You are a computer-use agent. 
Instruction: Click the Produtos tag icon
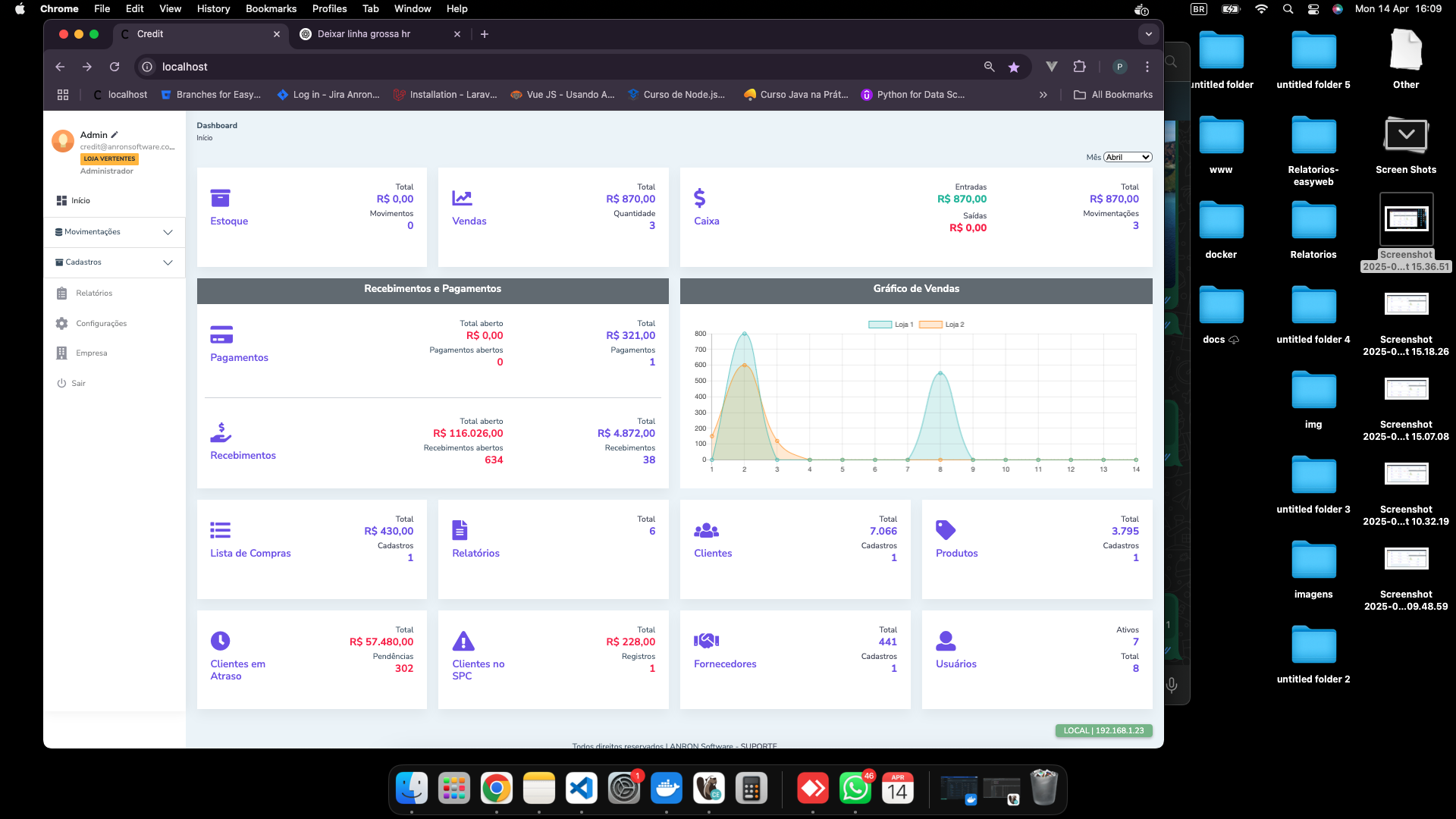coord(946,530)
